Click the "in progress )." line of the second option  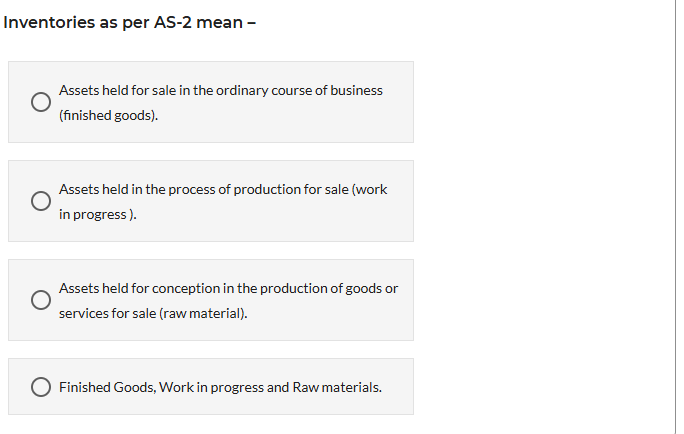(97, 214)
